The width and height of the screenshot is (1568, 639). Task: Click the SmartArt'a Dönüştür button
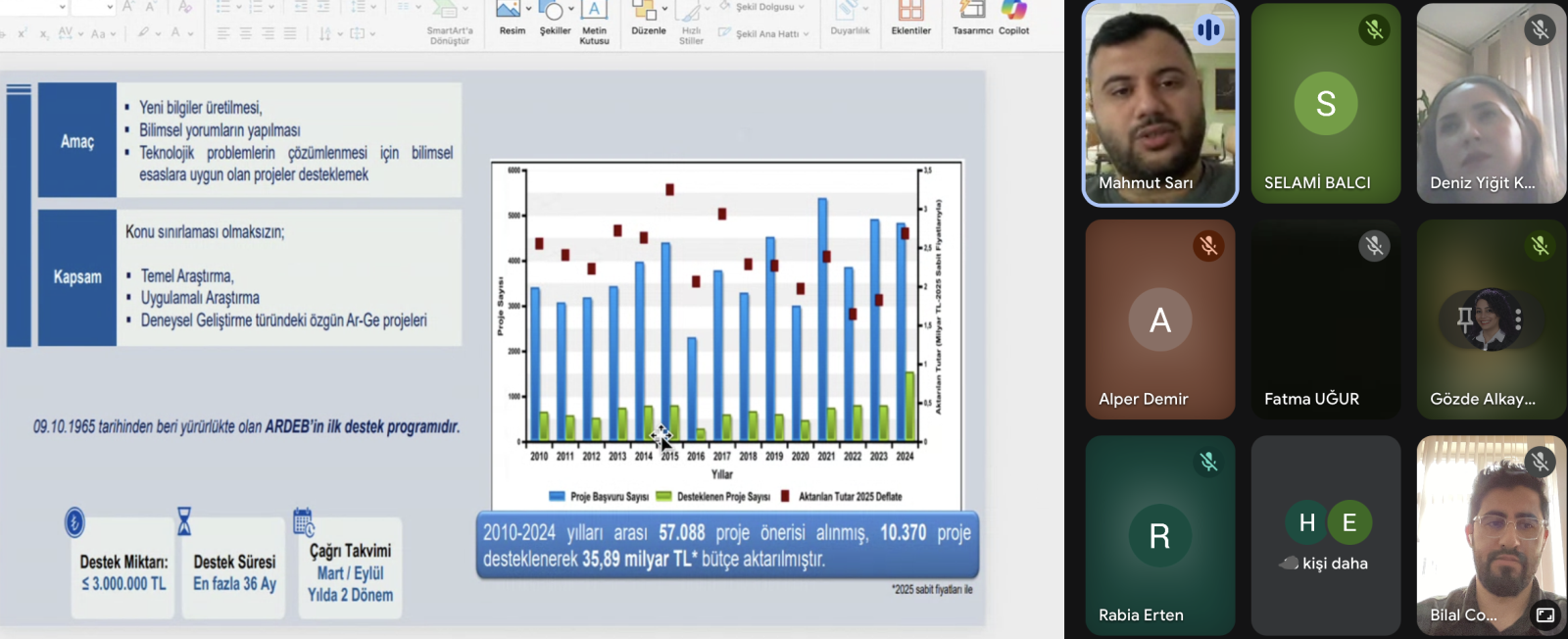tap(449, 24)
